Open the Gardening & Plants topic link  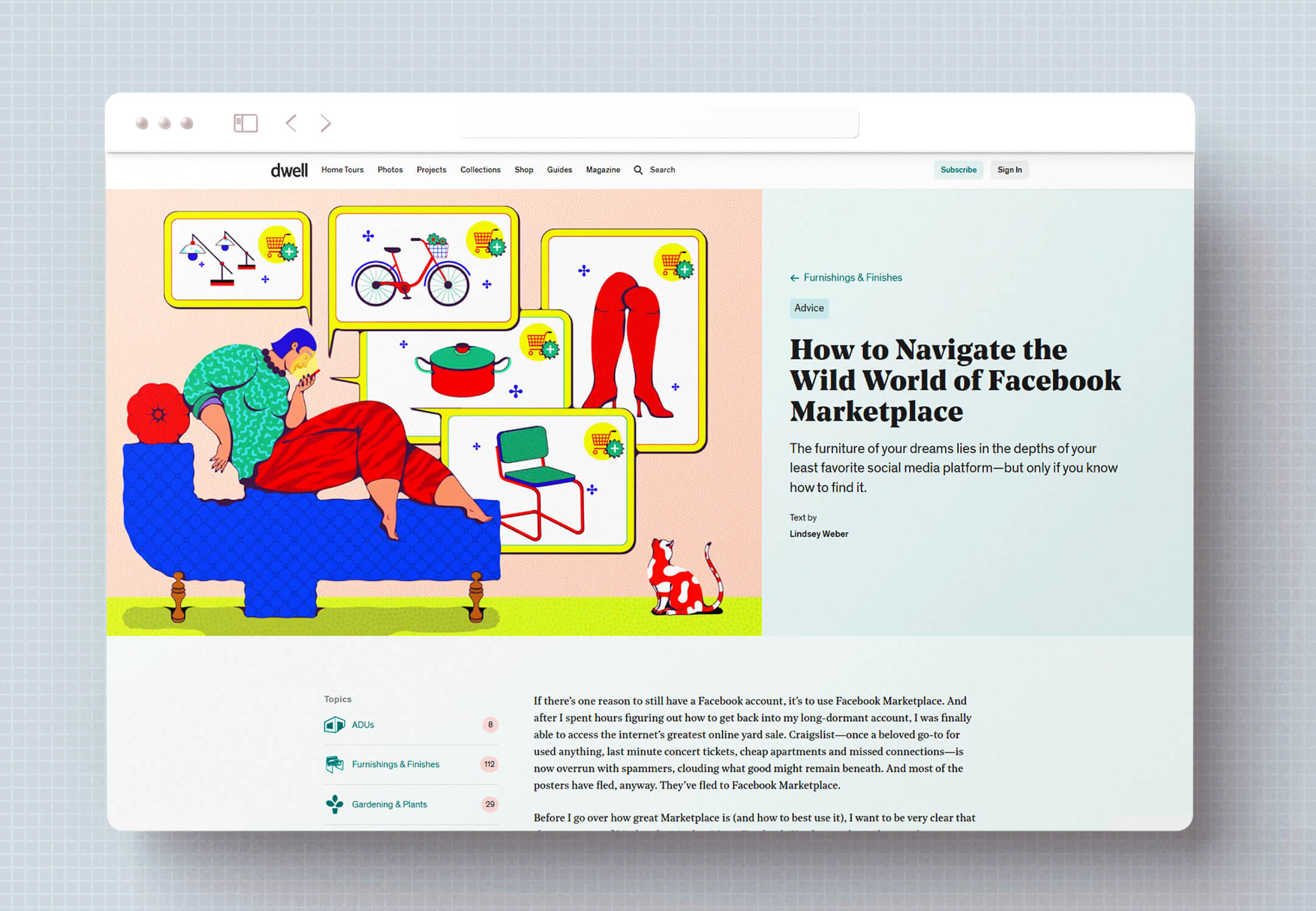[389, 804]
